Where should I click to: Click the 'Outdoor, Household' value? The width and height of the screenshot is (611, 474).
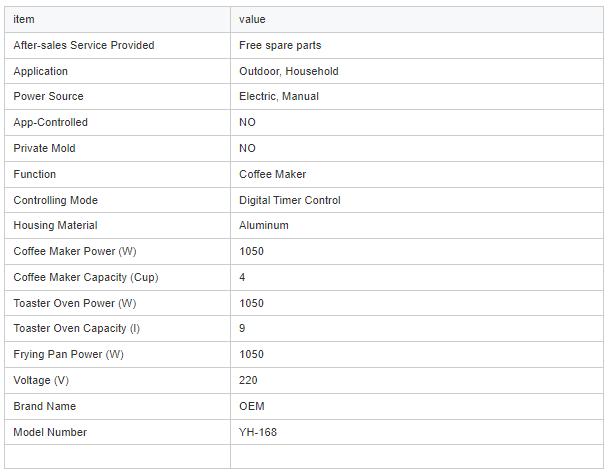(x=289, y=71)
